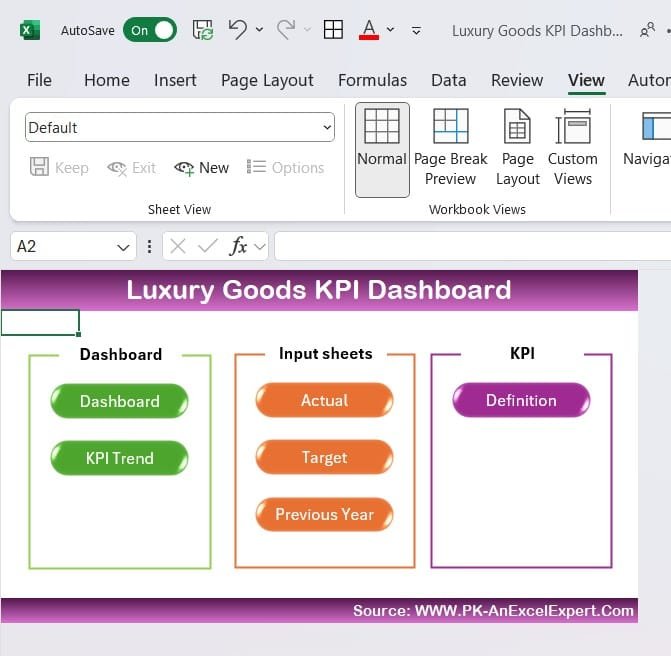
Task: Click the Enter checkmark formula icon
Action: point(208,246)
